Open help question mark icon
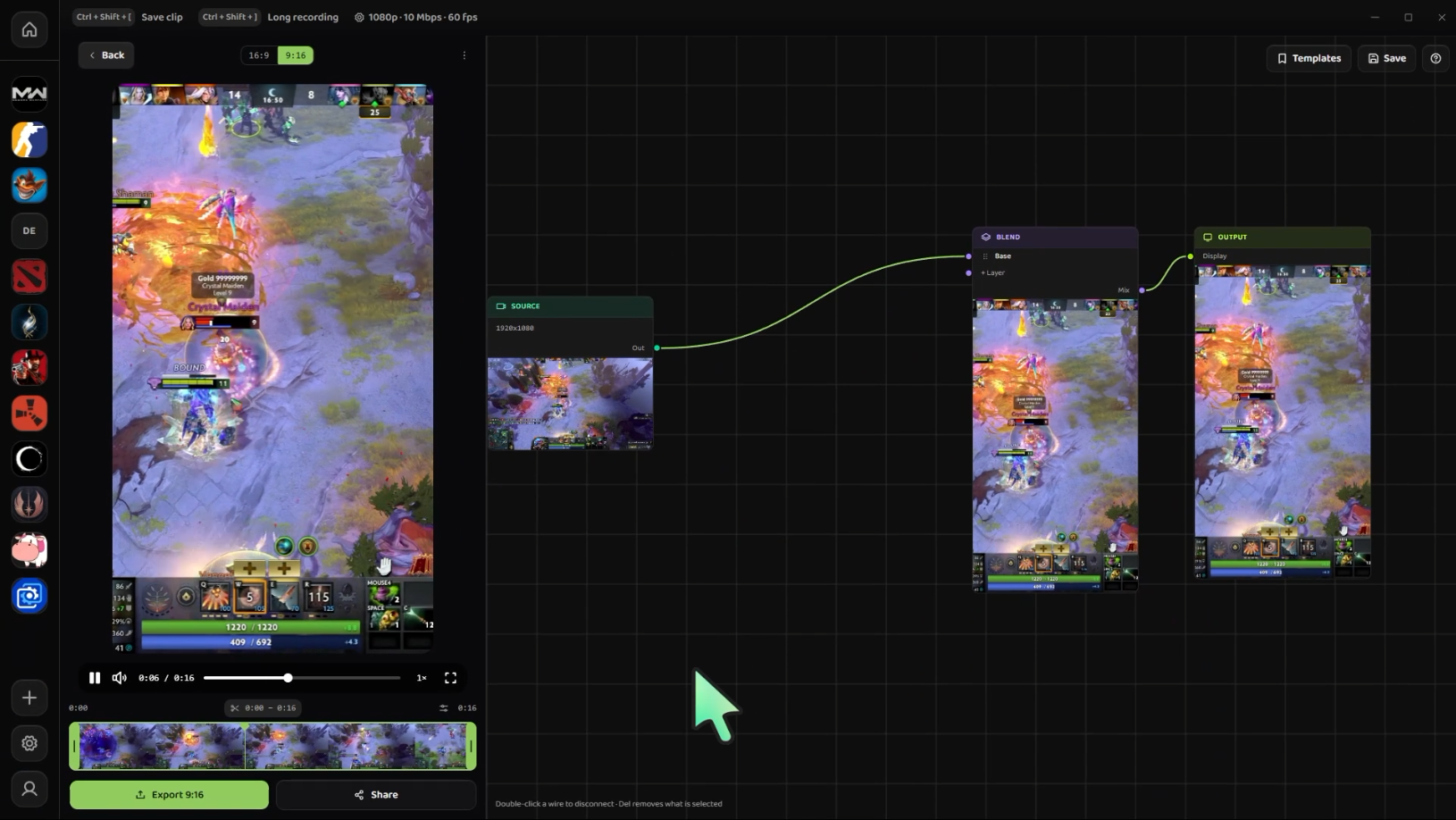The image size is (1456, 820). 1435,58
